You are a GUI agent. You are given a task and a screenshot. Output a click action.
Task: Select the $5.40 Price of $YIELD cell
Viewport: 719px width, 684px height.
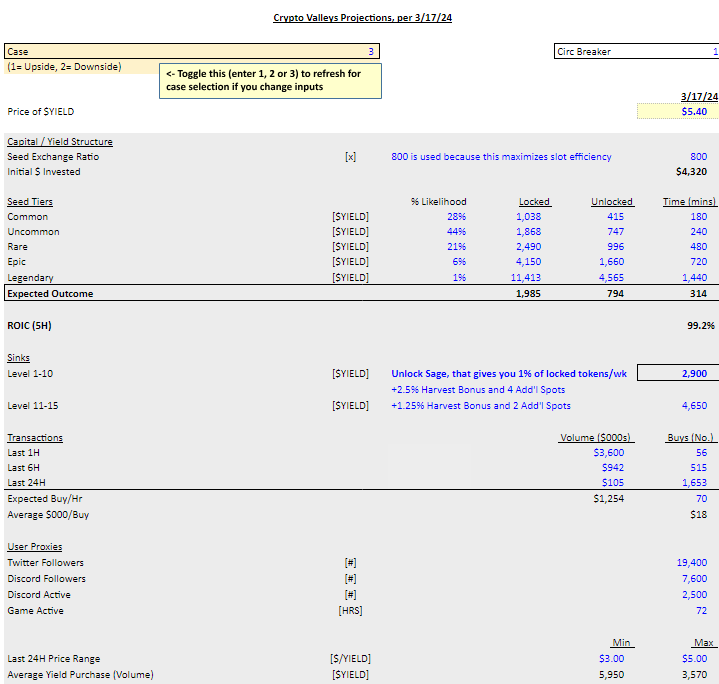[x=678, y=111]
